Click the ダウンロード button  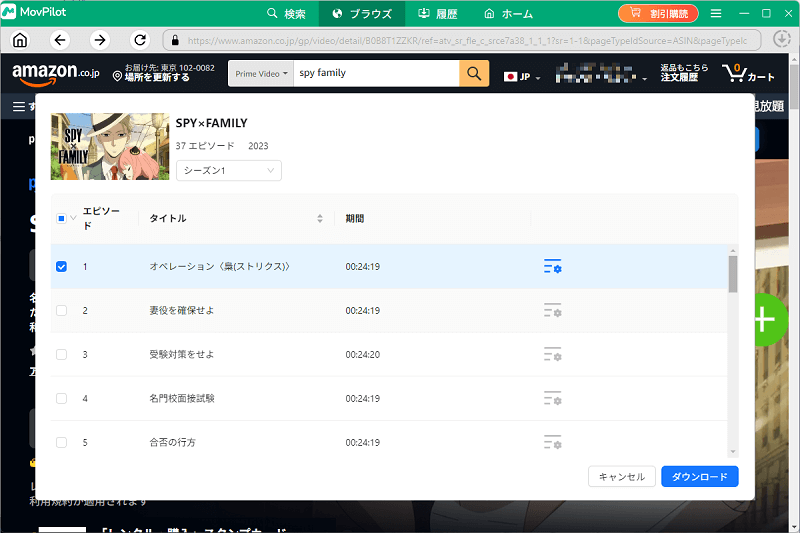click(699, 476)
